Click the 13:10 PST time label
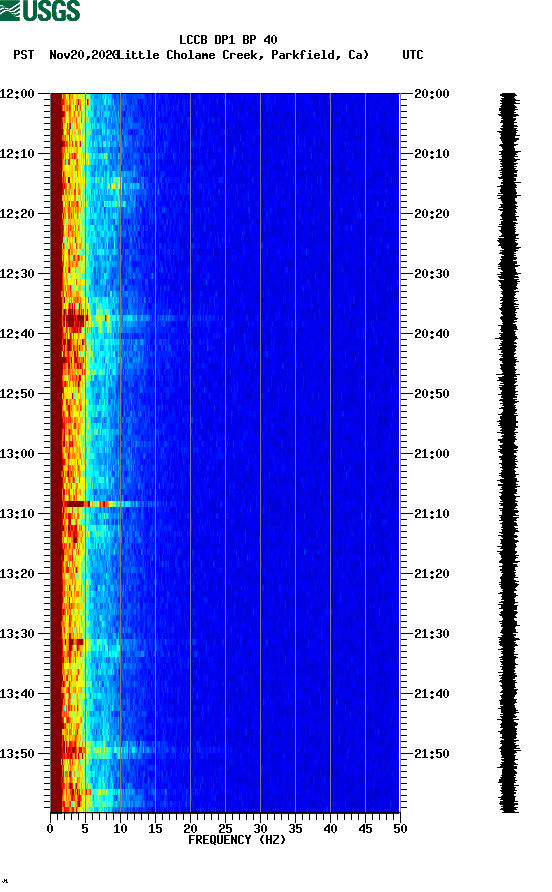552x892 pixels. (18, 514)
